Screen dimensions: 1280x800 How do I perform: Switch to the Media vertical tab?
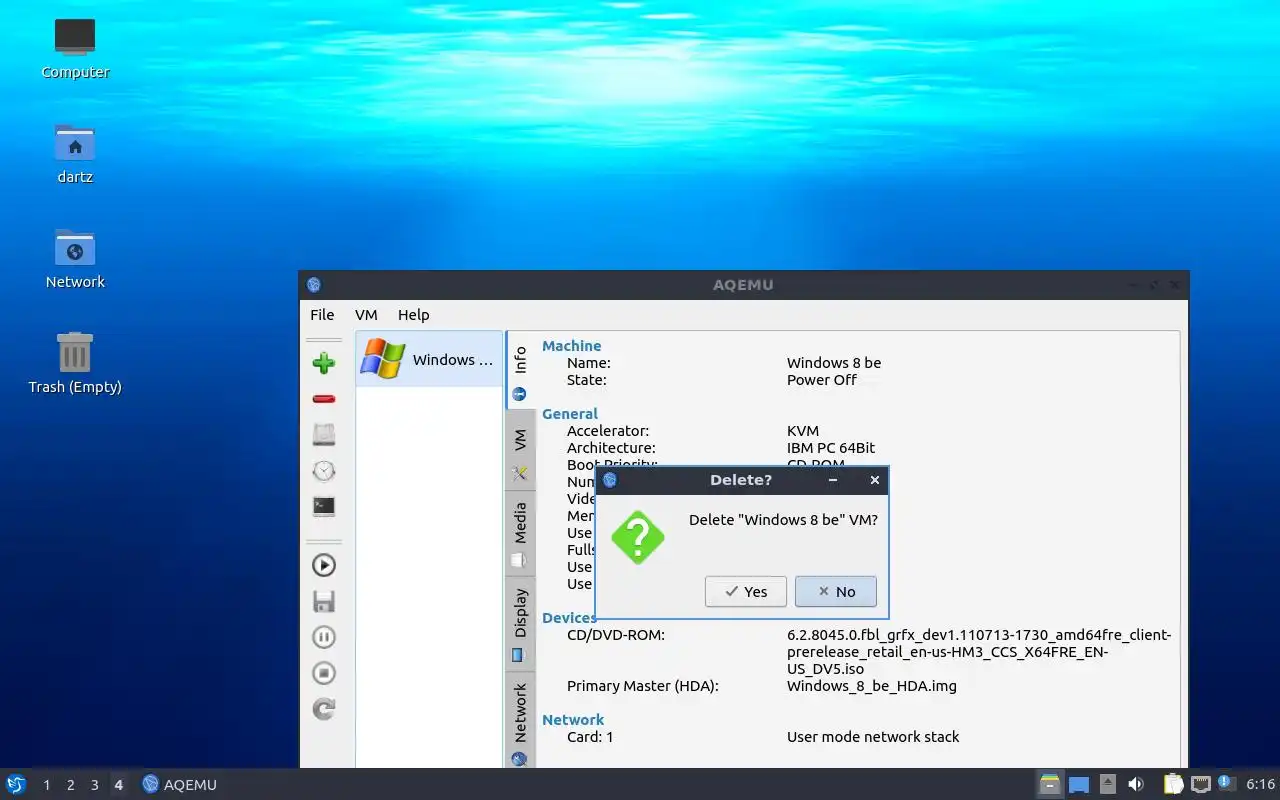520,533
